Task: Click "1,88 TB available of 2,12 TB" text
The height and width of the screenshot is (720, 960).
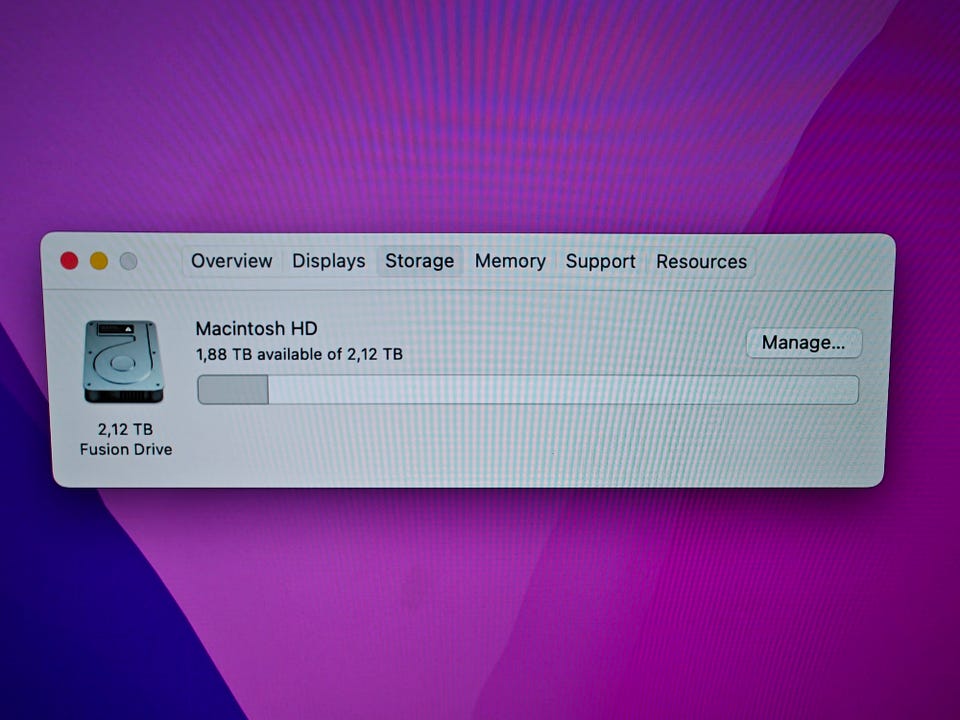Action: 299,354
